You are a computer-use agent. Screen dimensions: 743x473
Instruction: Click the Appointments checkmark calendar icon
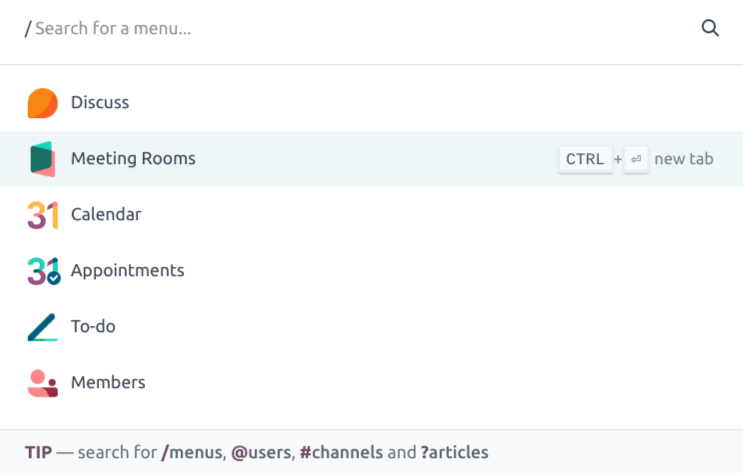[43, 271]
